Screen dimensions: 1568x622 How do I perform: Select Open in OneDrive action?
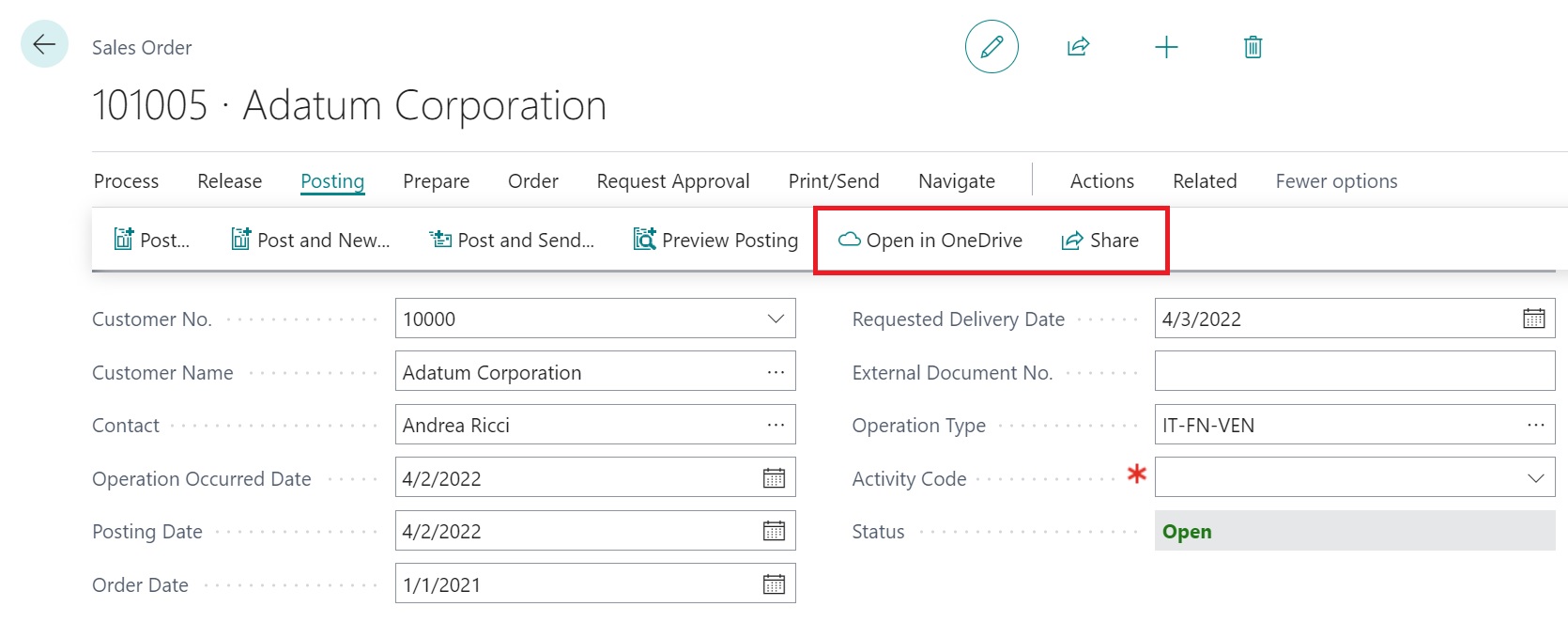[x=930, y=241]
